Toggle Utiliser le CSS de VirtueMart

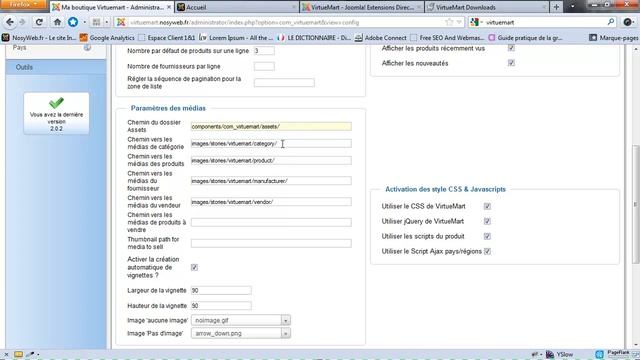point(487,206)
